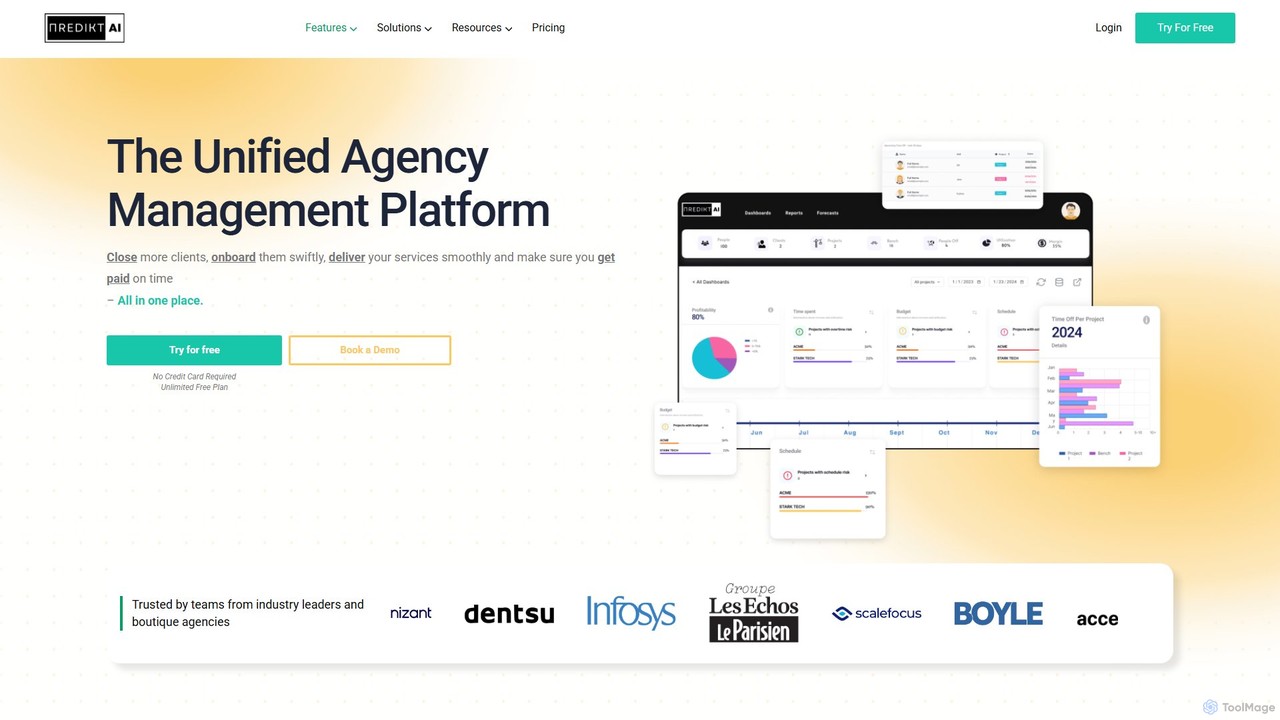Click the hero Try for free button
The width and height of the screenshot is (1280, 720).
(x=194, y=350)
